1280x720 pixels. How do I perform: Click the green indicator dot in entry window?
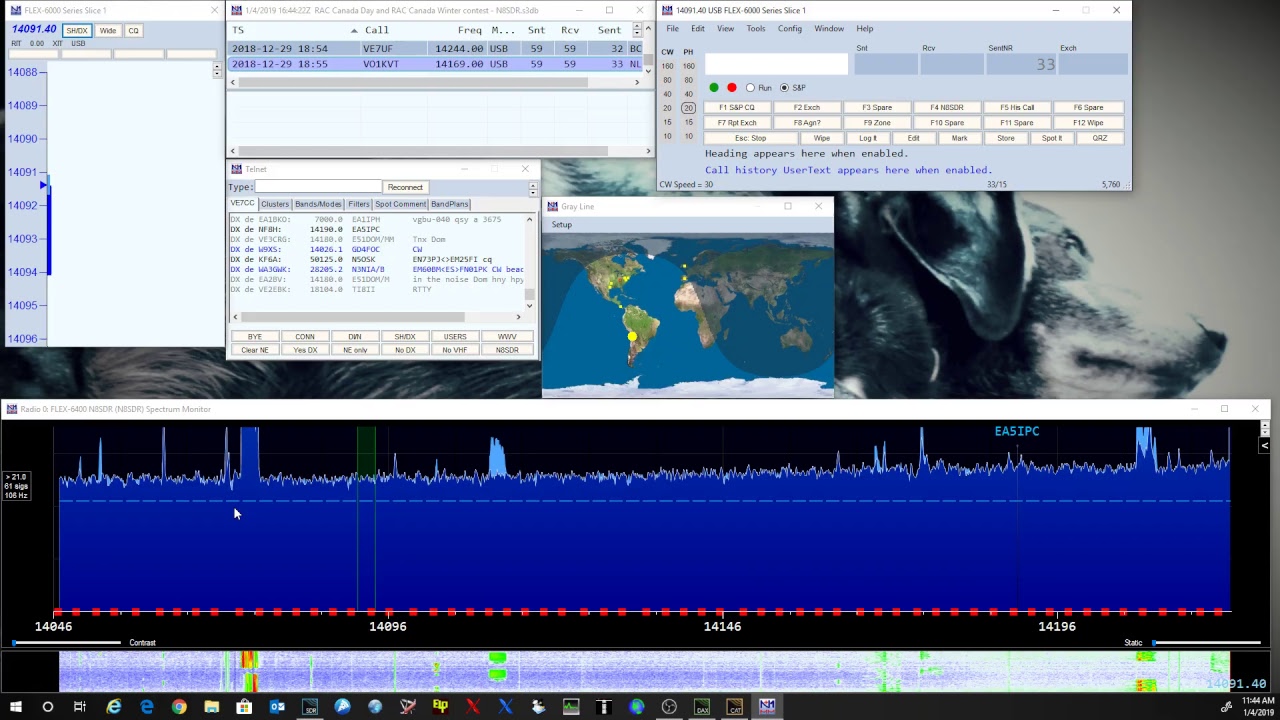point(714,88)
